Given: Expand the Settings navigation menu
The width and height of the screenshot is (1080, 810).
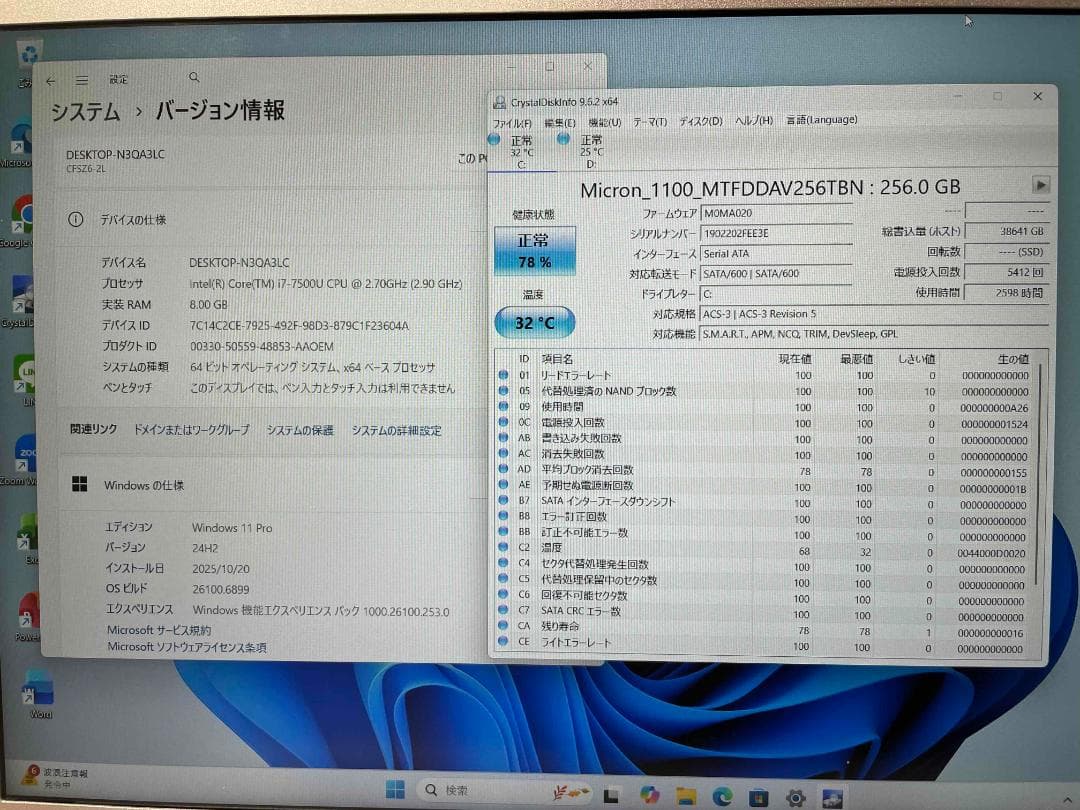Looking at the screenshot, I should coord(81,79).
